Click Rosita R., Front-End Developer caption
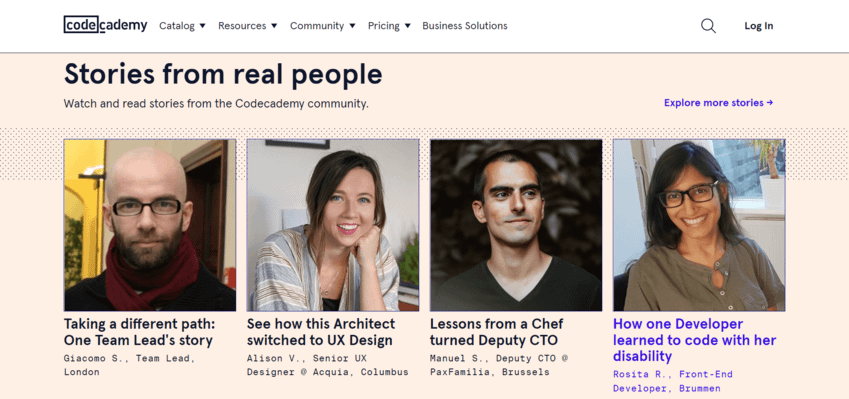The height and width of the screenshot is (399, 849). [672, 381]
